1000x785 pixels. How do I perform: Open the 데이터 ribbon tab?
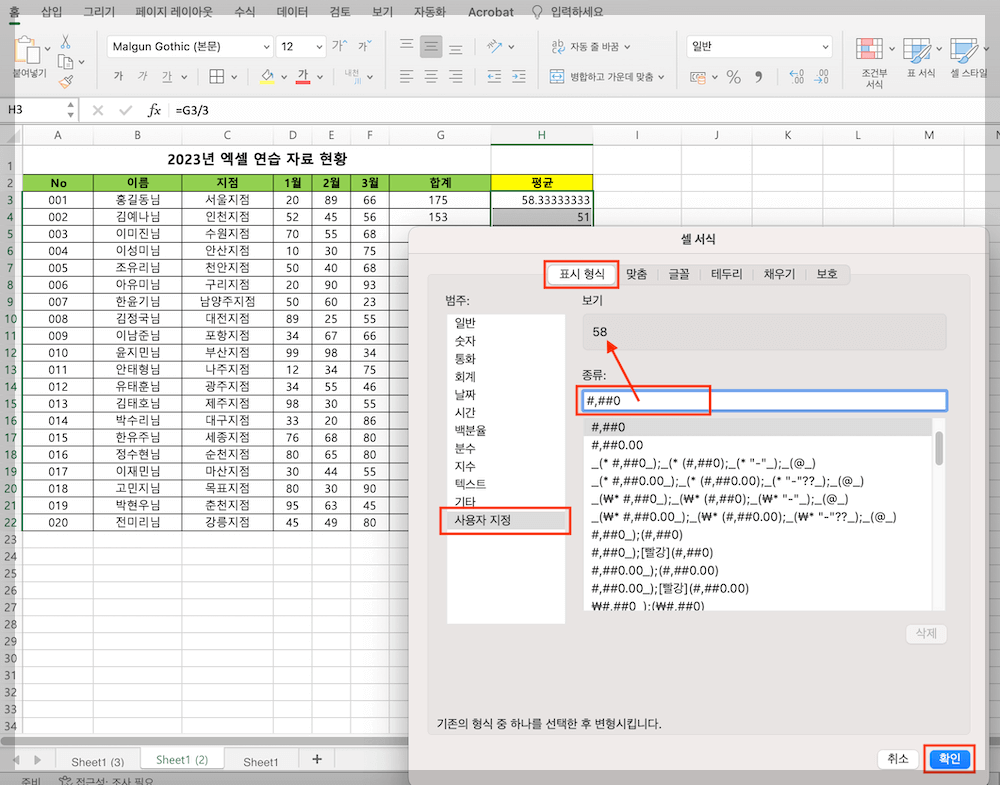(292, 11)
